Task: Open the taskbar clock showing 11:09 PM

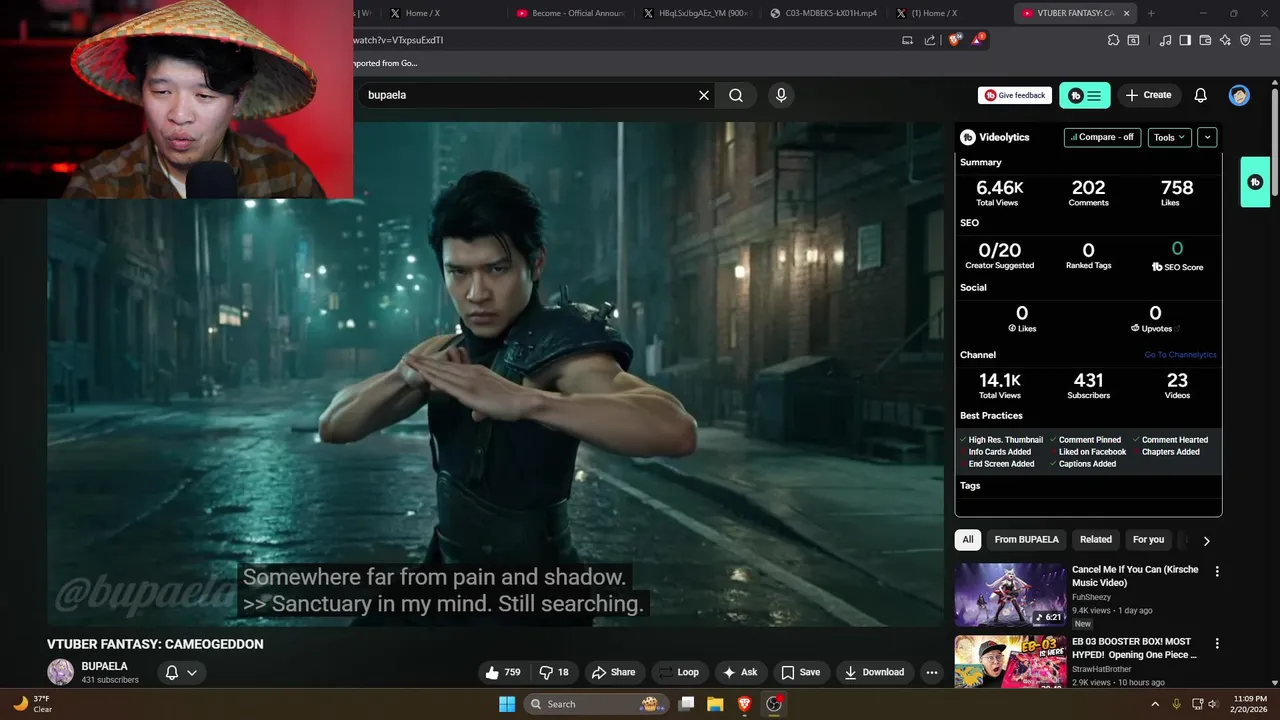Action: pos(1250,704)
